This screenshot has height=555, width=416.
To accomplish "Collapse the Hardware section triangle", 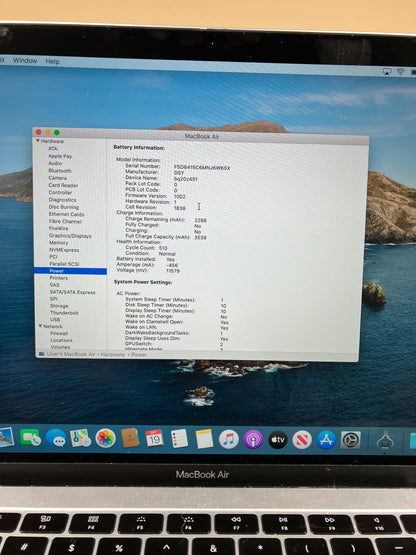I will [38, 141].
